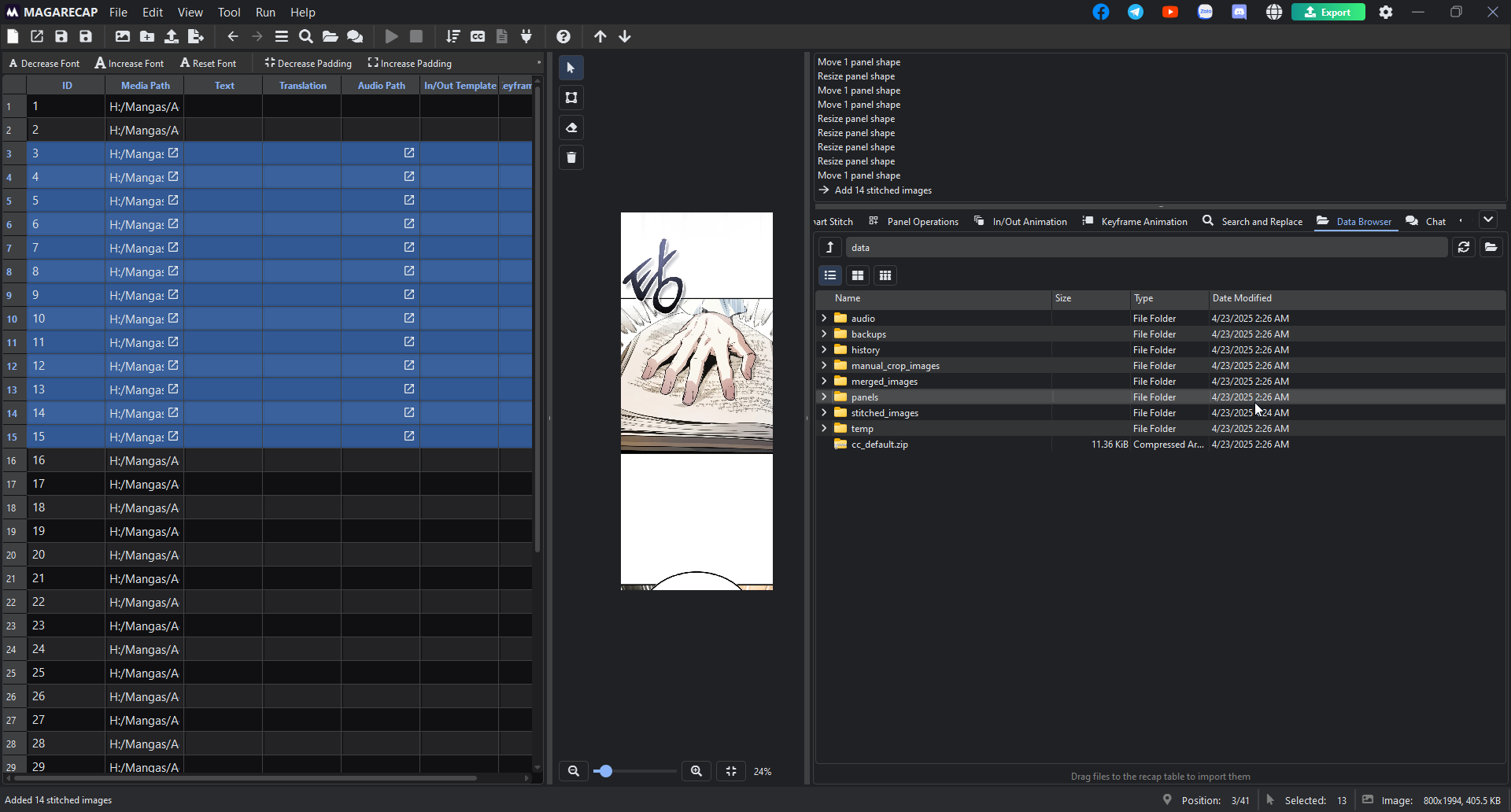Open the Run menu
The width and height of the screenshot is (1511, 812).
(265, 12)
